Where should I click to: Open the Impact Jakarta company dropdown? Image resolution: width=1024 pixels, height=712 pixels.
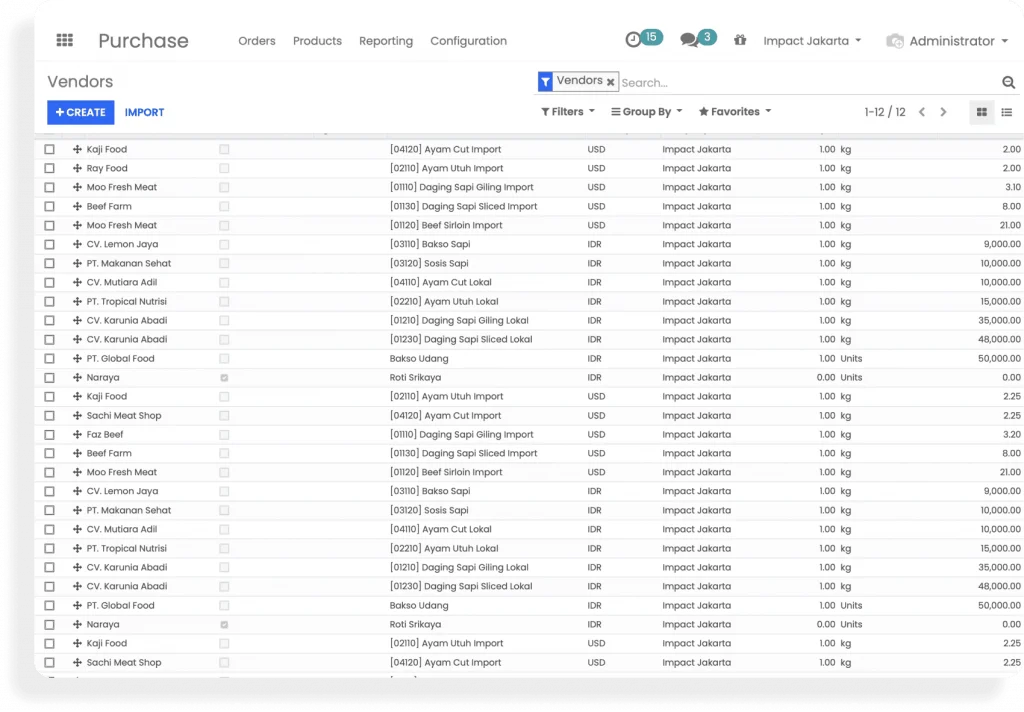(x=812, y=40)
